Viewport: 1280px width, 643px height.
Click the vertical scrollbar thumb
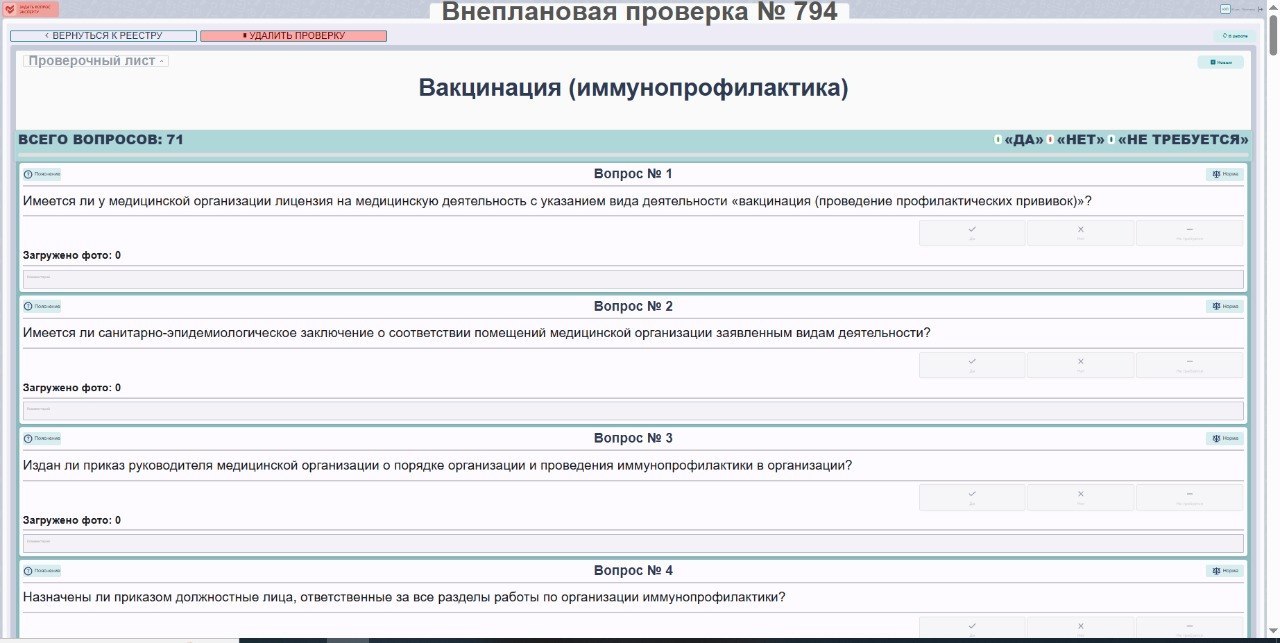click(1273, 34)
